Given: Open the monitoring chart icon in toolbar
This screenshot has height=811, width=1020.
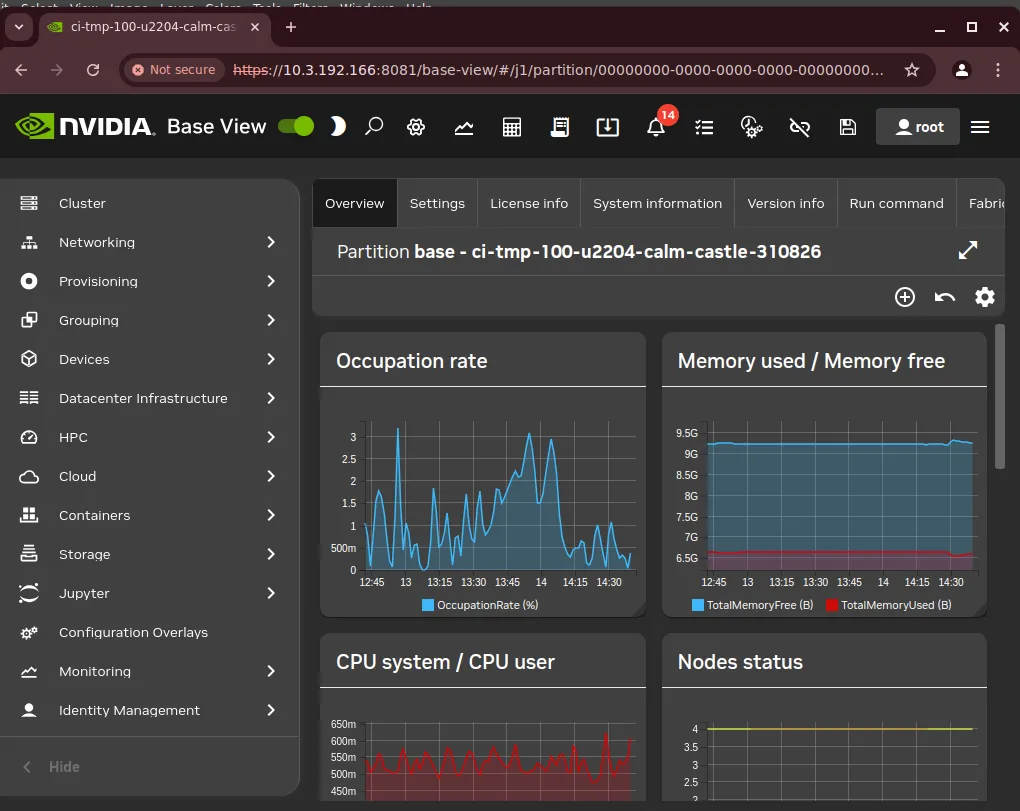Looking at the screenshot, I should pyautogui.click(x=464, y=127).
